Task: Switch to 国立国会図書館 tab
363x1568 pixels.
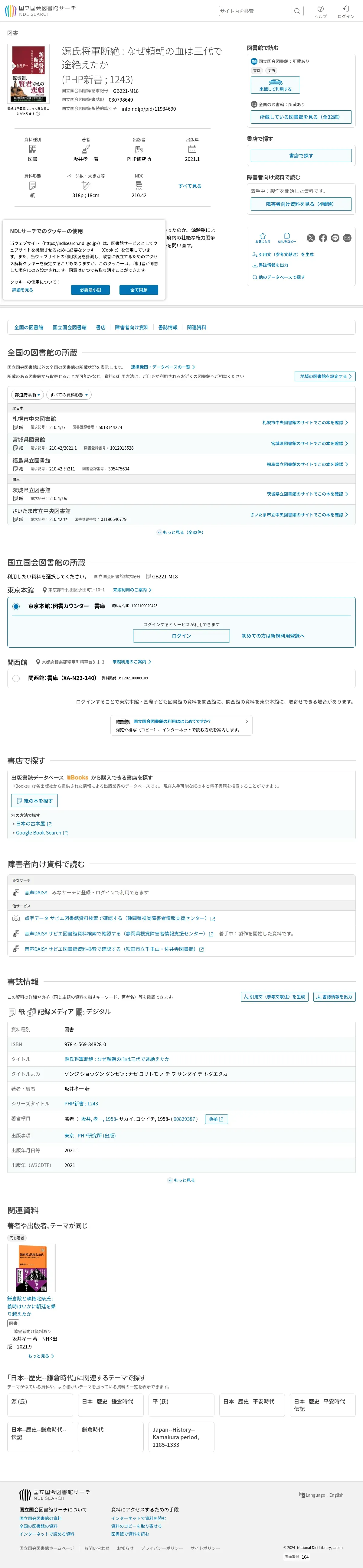Action: click(70, 327)
